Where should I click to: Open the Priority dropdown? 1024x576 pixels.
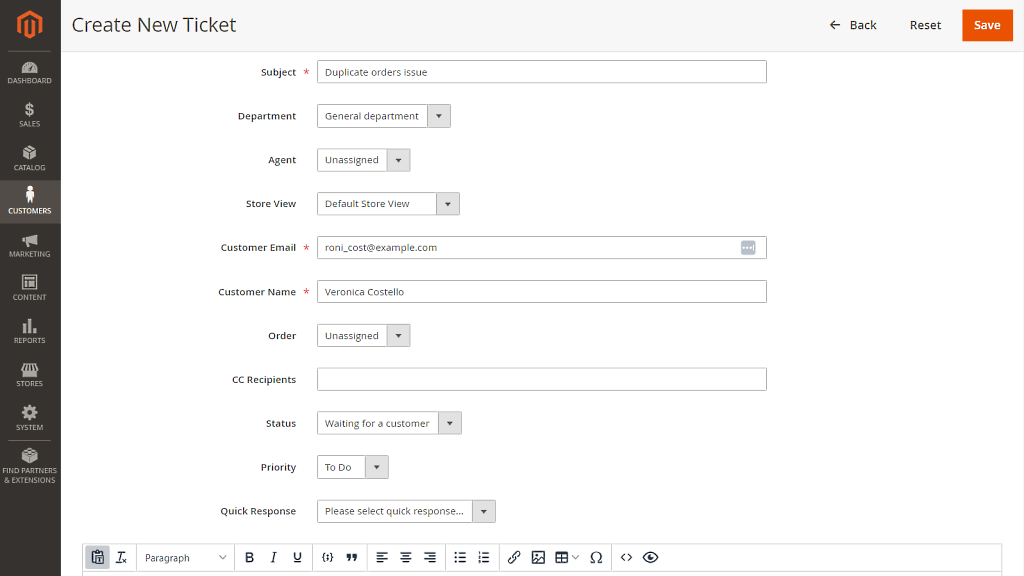coord(353,467)
